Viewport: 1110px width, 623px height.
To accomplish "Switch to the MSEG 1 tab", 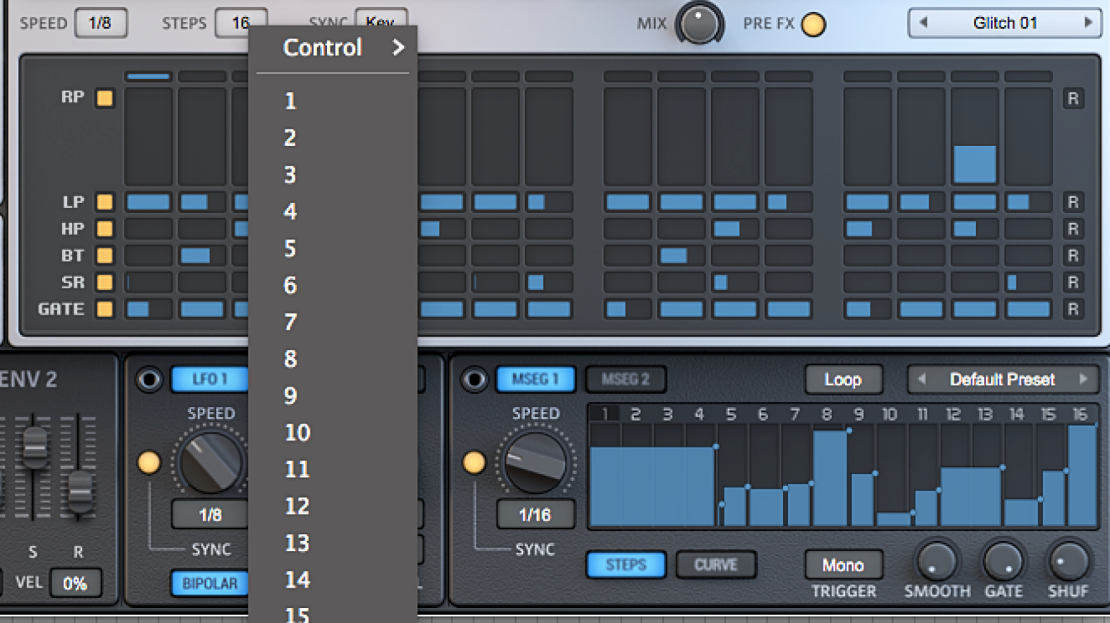I will coord(535,379).
